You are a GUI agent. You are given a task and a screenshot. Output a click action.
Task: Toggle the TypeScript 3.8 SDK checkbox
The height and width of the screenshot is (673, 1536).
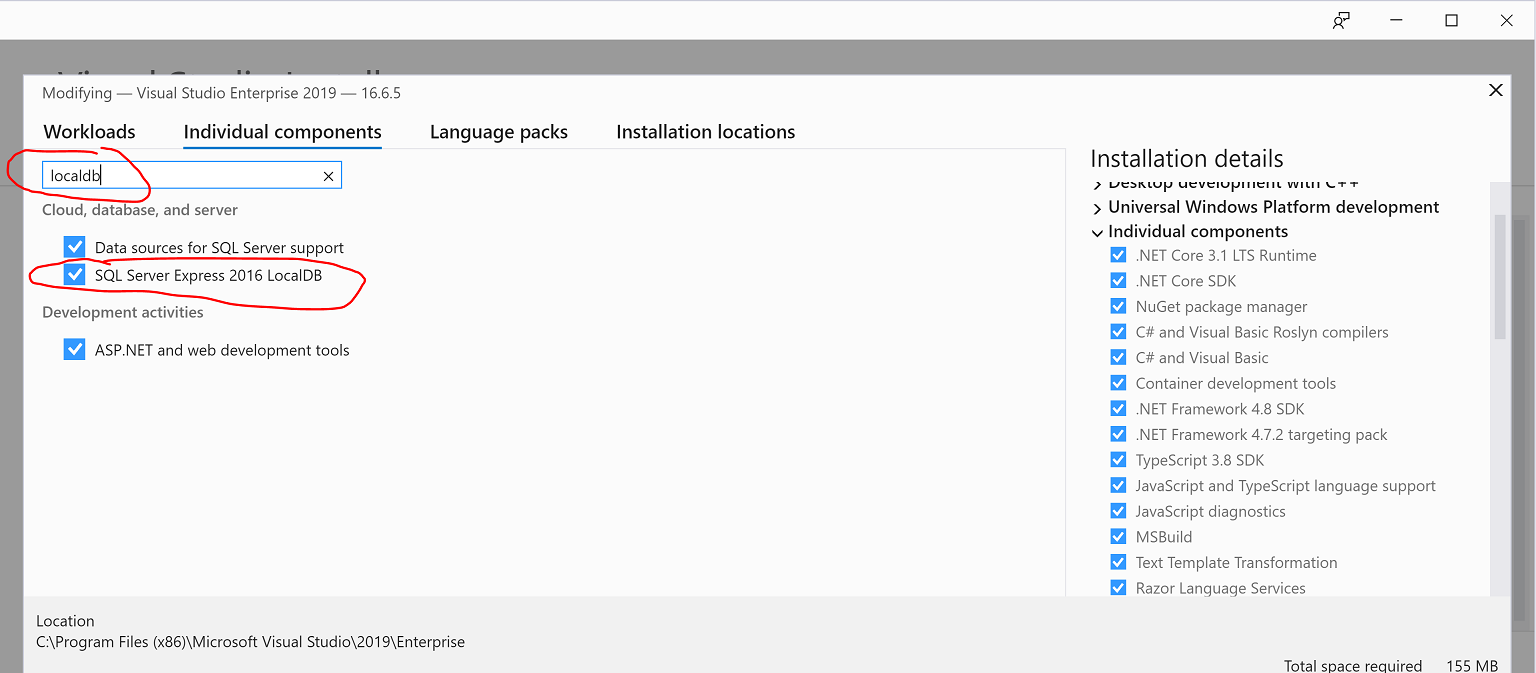(1118, 460)
